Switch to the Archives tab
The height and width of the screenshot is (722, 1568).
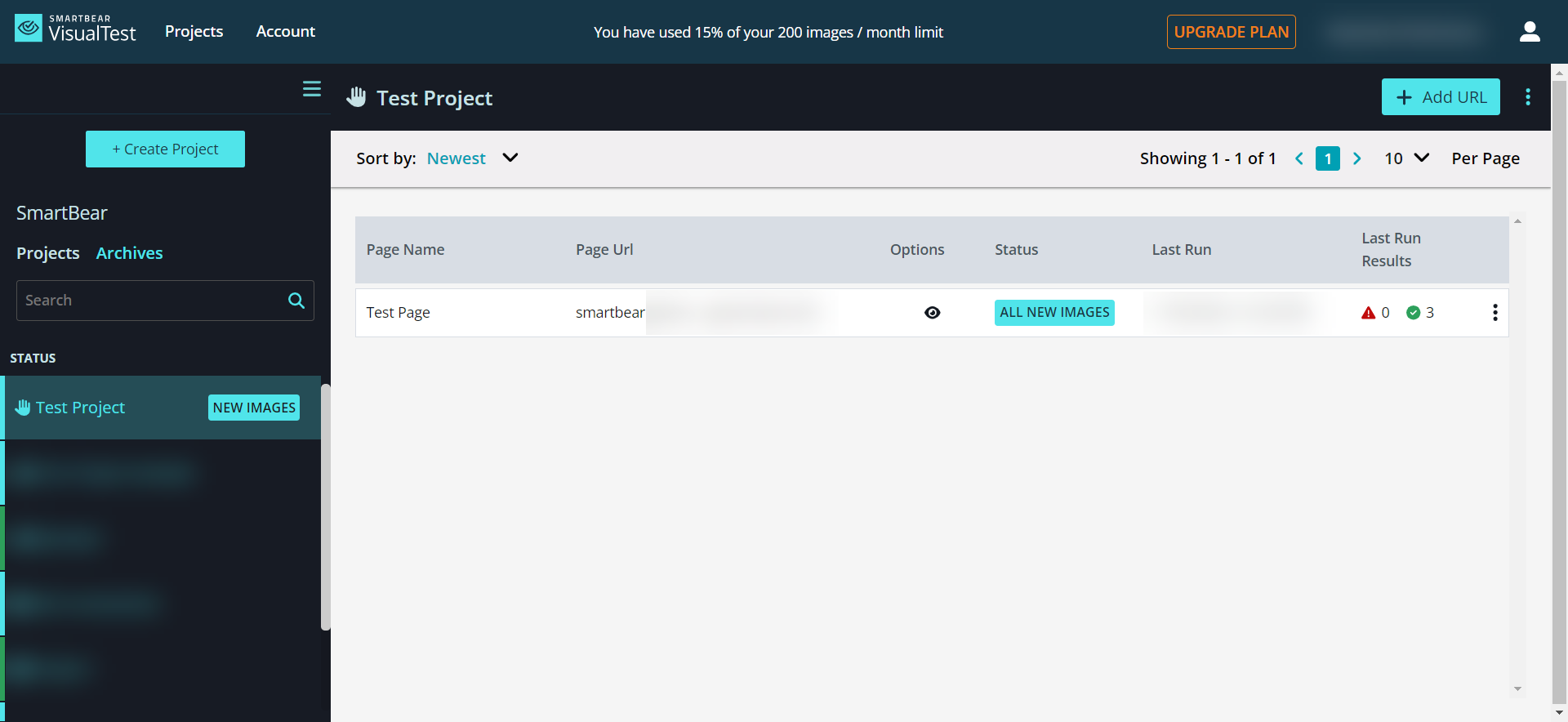[129, 253]
